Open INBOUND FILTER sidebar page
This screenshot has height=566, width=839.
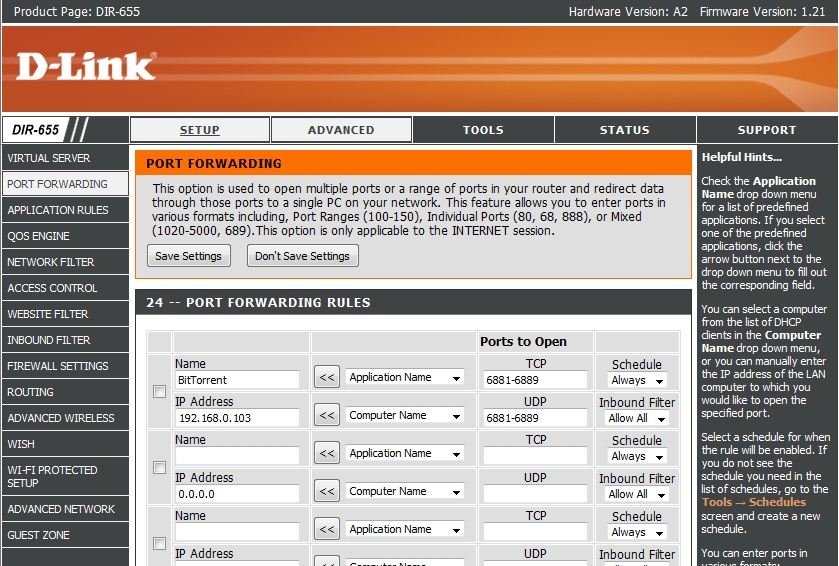[x=65, y=340]
